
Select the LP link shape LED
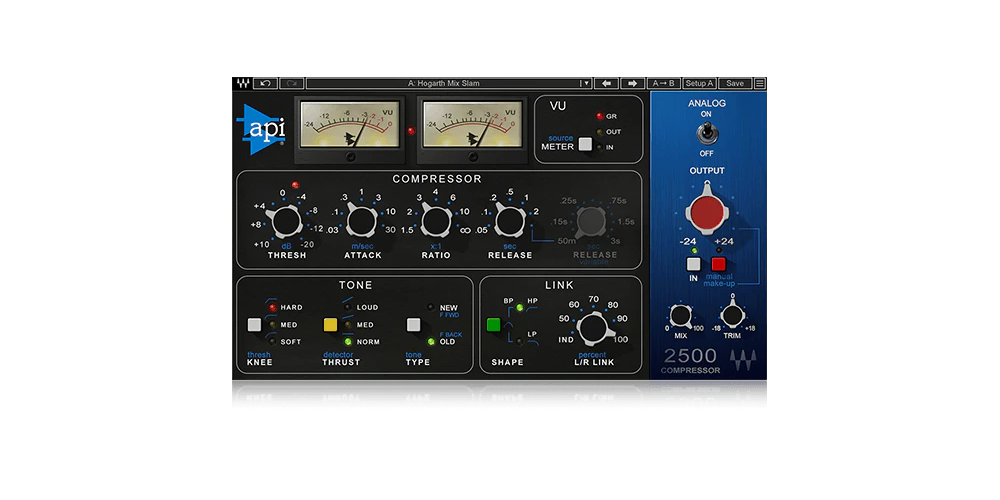point(520,341)
